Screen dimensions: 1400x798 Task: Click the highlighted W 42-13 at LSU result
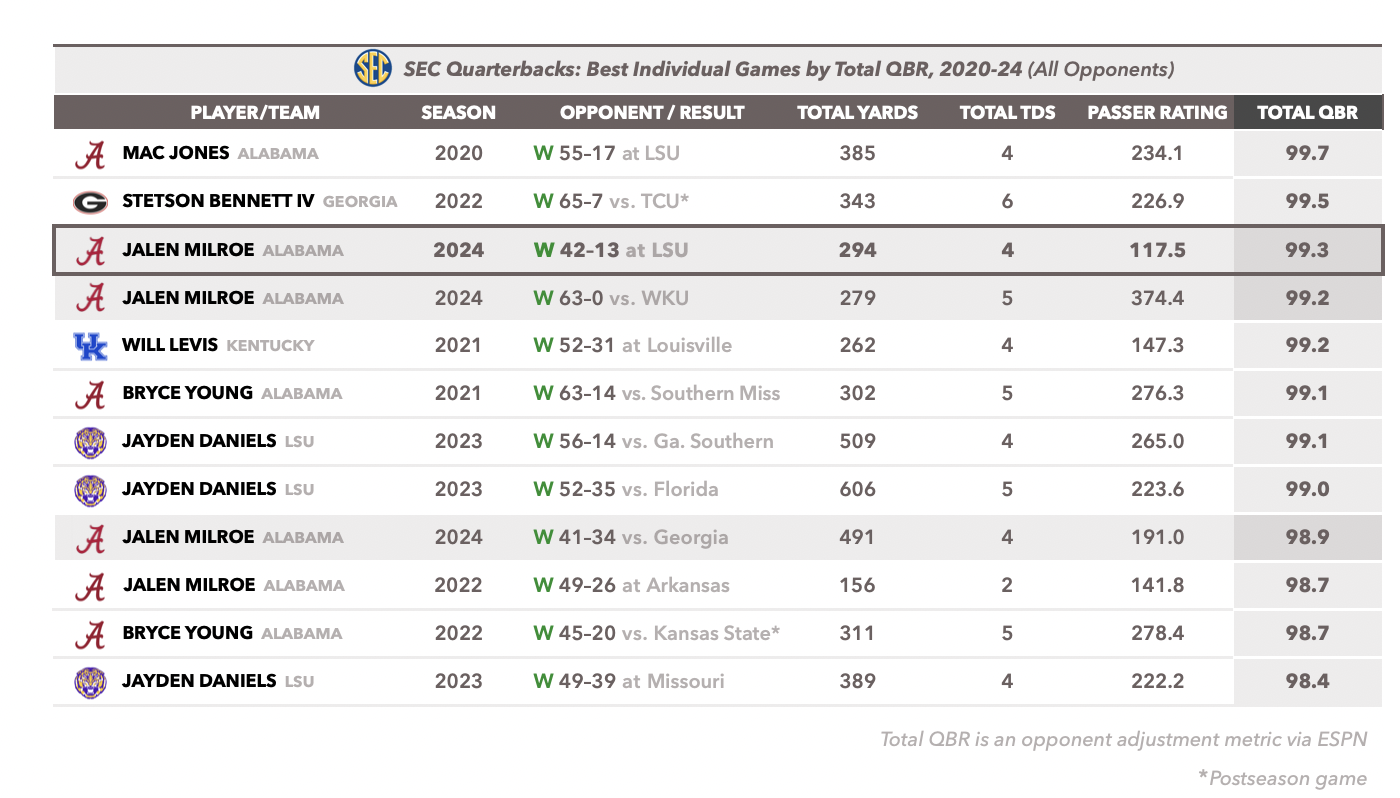tap(611, 250)
